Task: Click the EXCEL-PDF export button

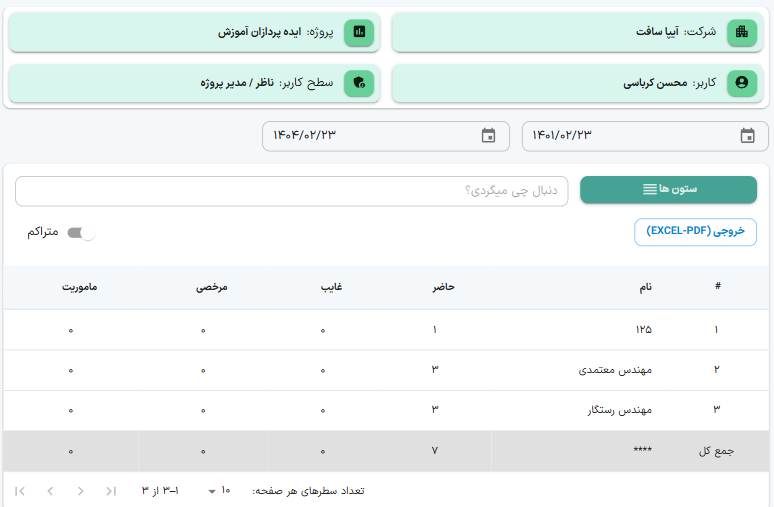Action: tap(695, 232)
